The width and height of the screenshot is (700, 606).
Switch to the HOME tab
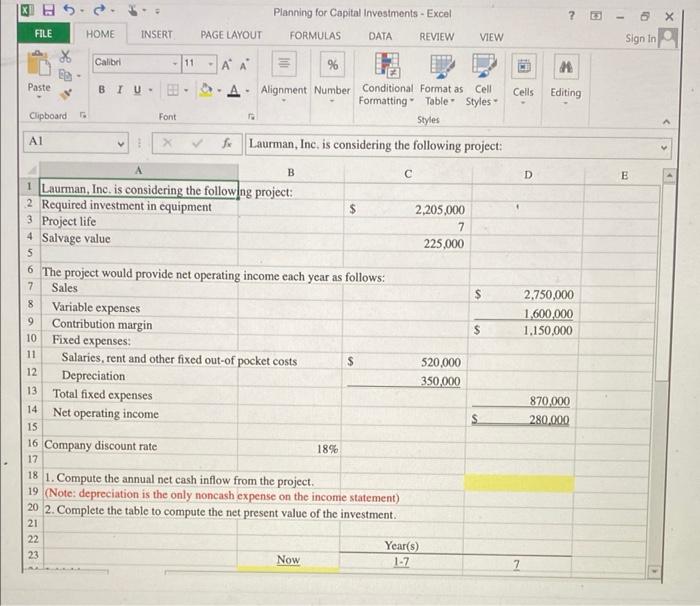pyautogui.click(x=100, y=34)
